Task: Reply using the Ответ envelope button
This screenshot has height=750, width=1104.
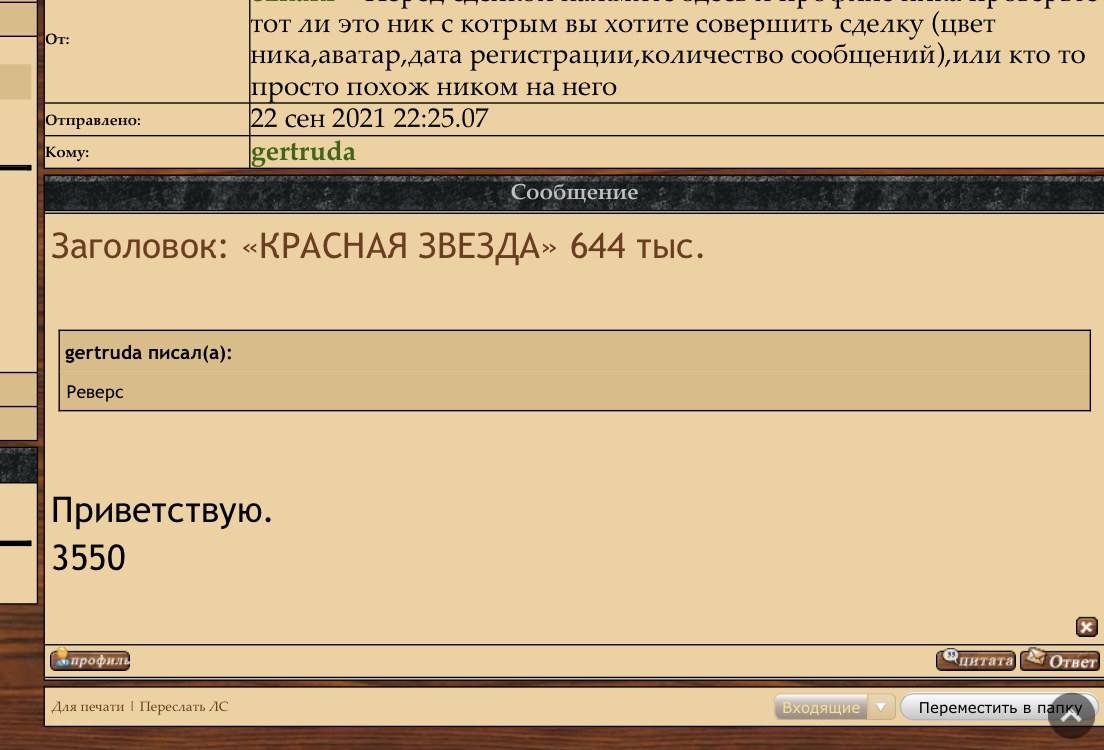Action: (x=1060, y=660)
